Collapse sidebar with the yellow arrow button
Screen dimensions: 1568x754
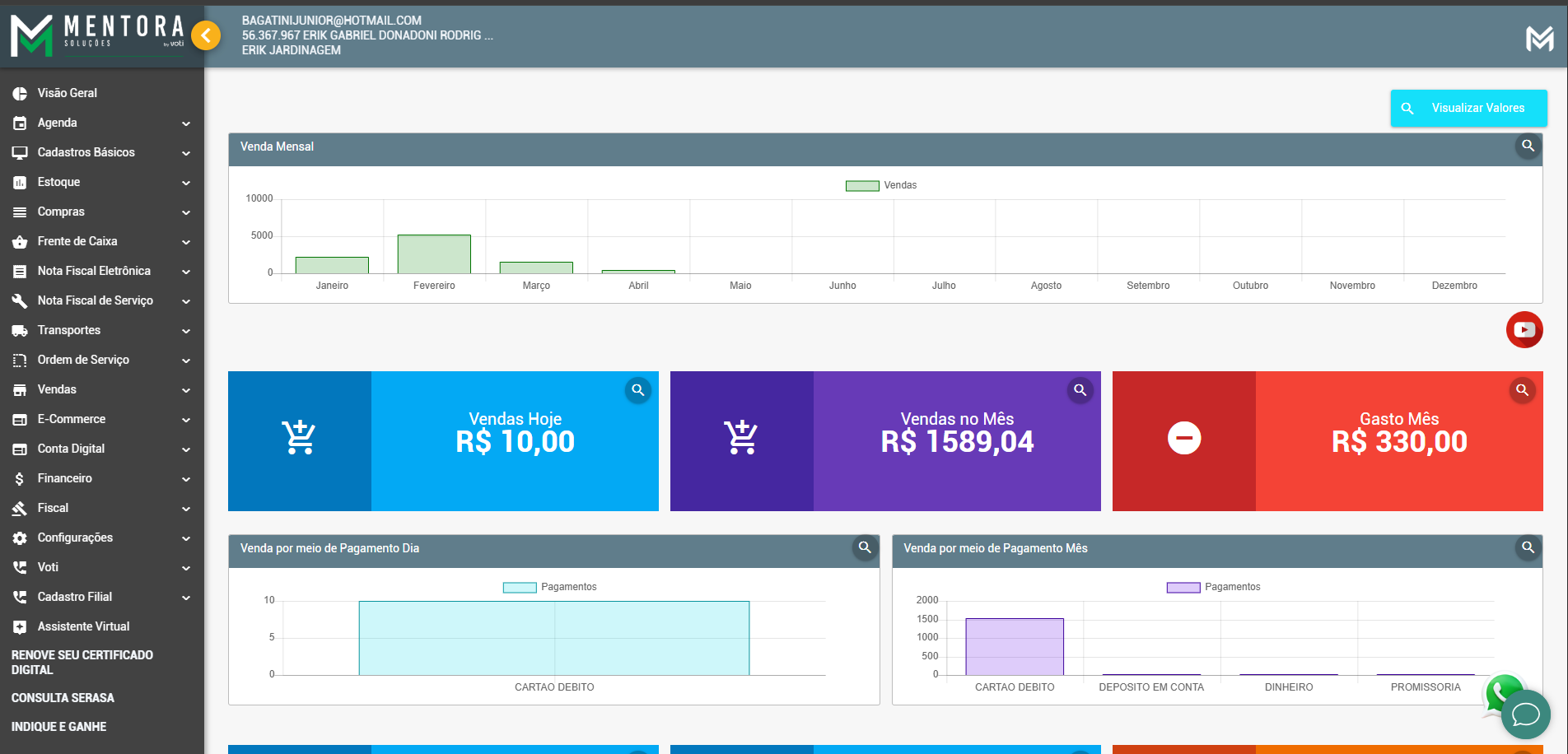(x=206, y=35)
